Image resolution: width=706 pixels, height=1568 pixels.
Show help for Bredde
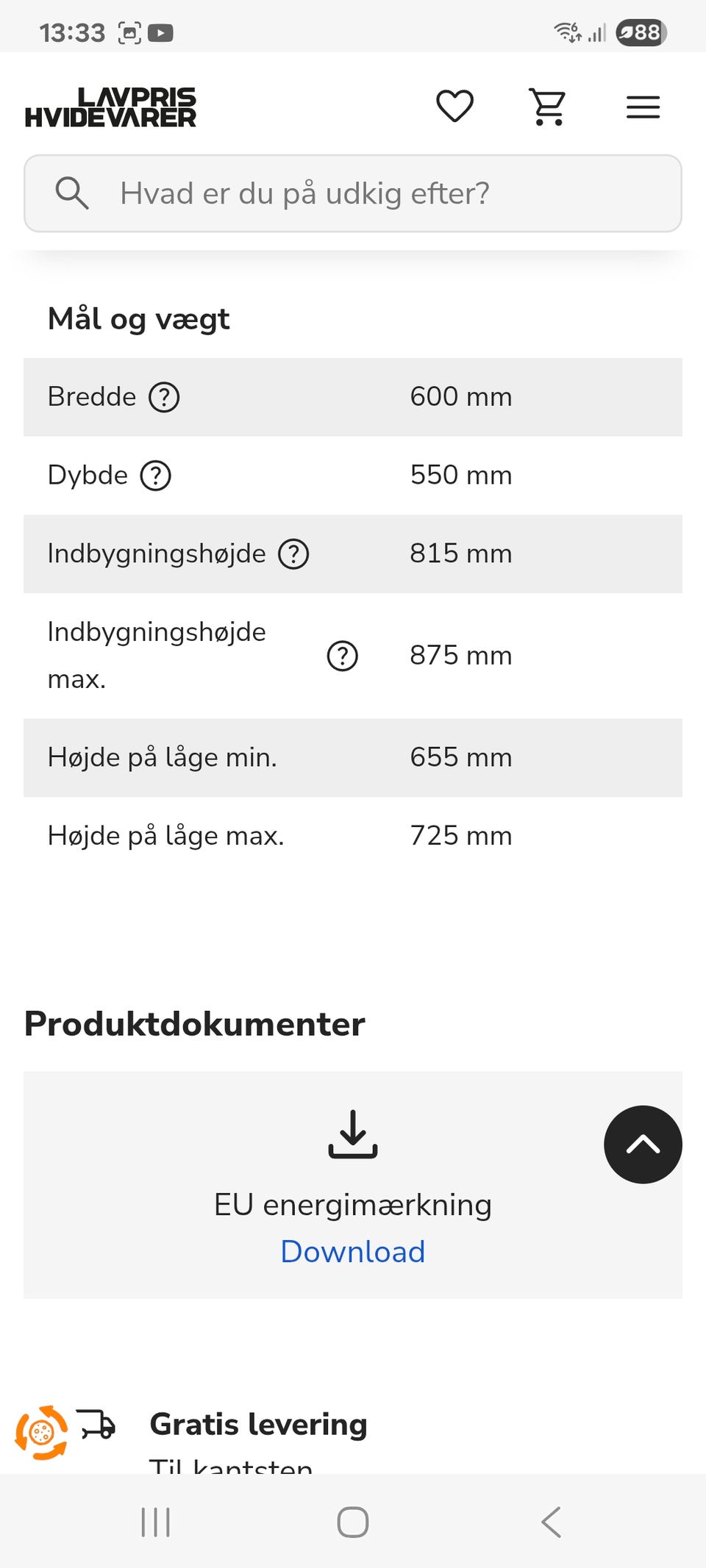(164, 398)
